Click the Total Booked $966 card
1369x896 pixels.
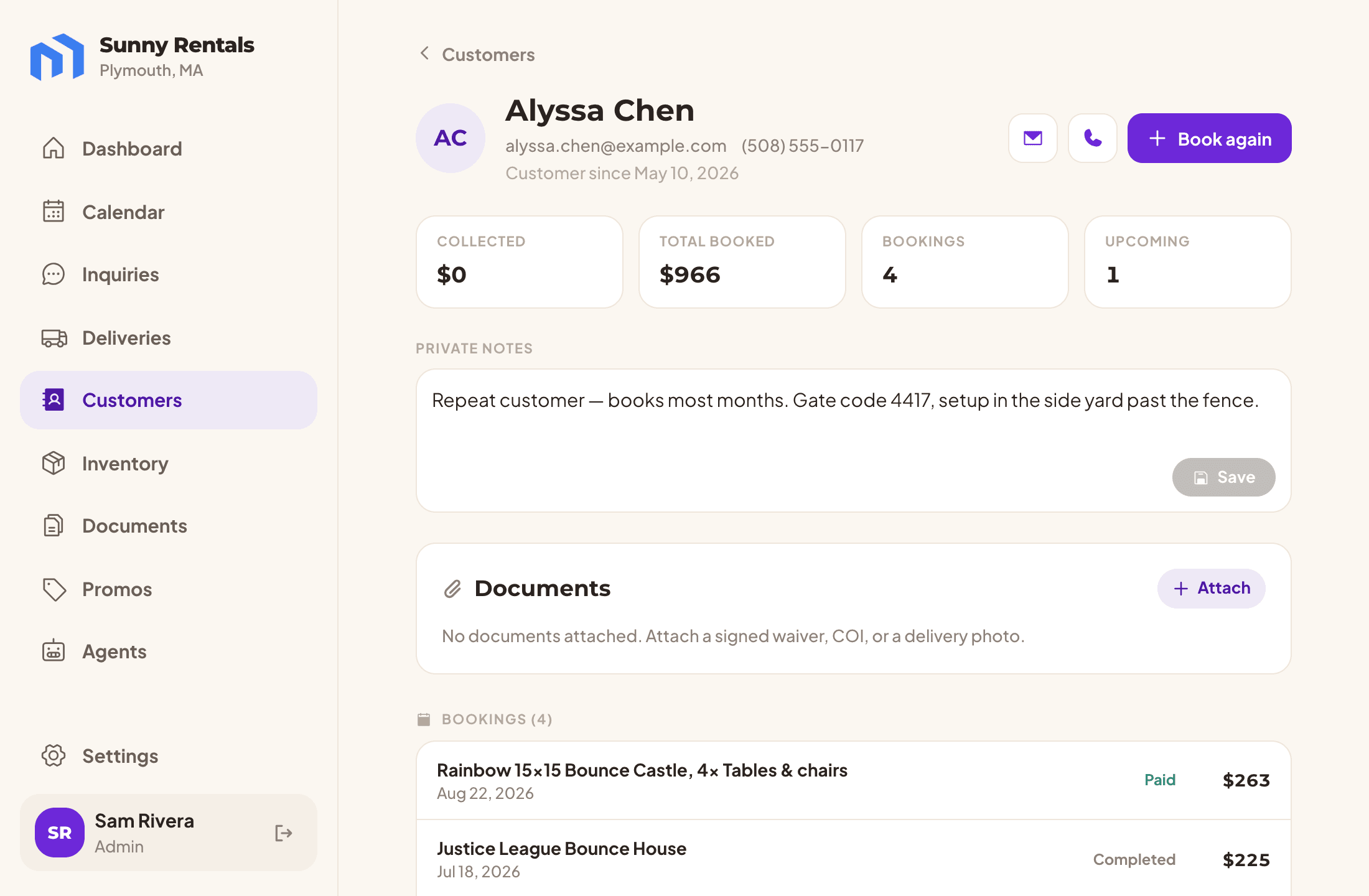pyautogui.click(x=742, y=262)
